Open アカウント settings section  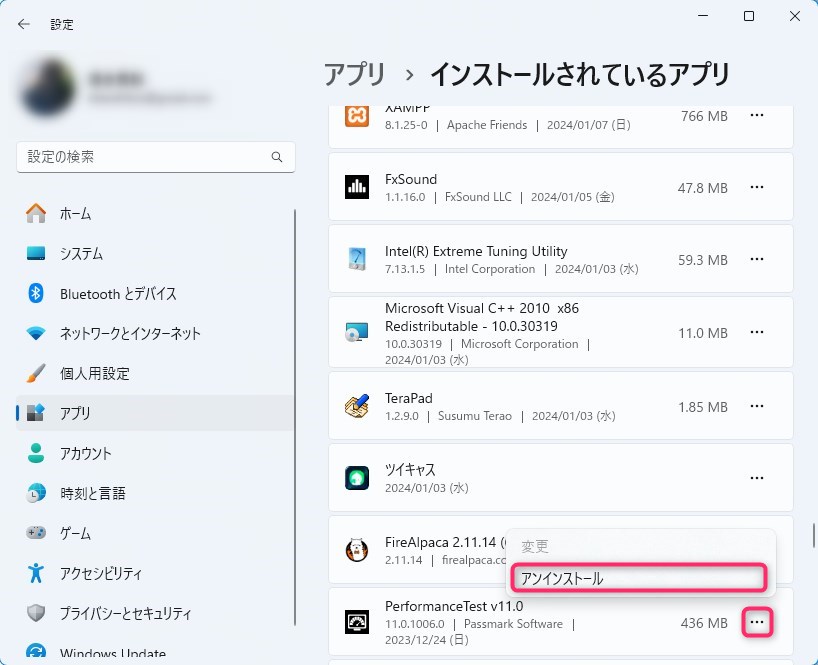pos(86,453)
